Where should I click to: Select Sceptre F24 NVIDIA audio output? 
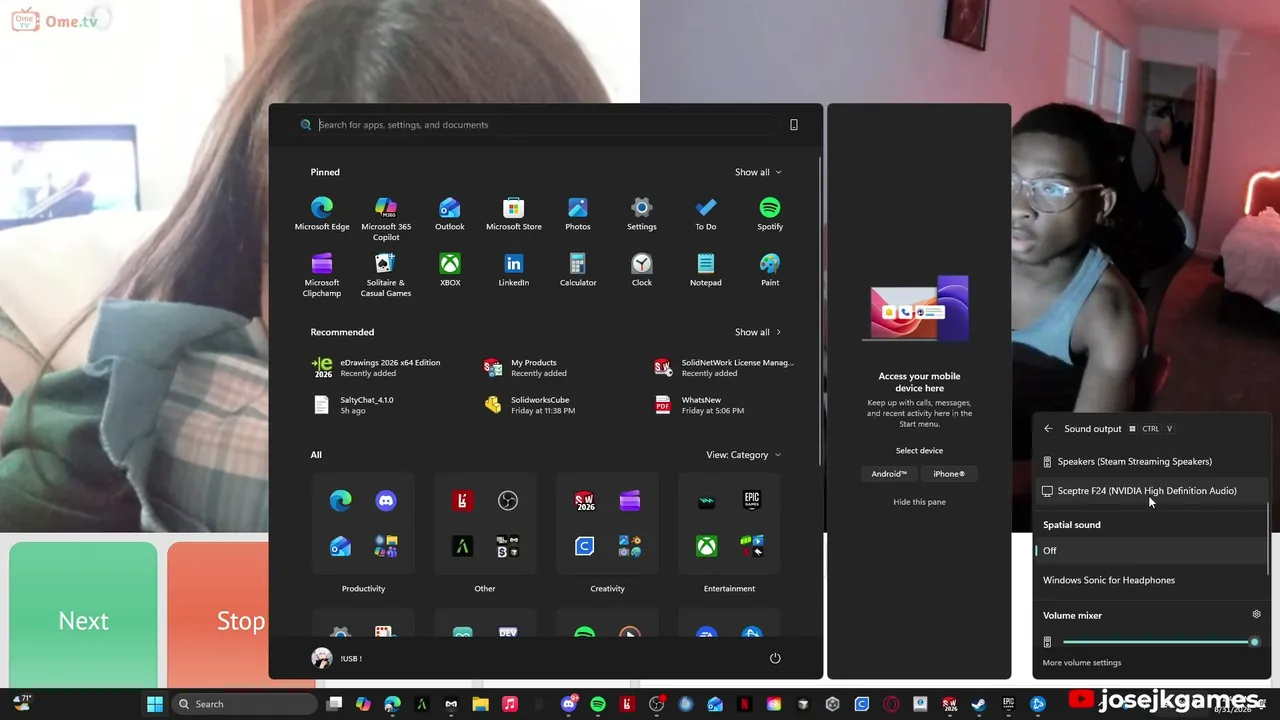pyautogui.click(x=1150, y=491)
